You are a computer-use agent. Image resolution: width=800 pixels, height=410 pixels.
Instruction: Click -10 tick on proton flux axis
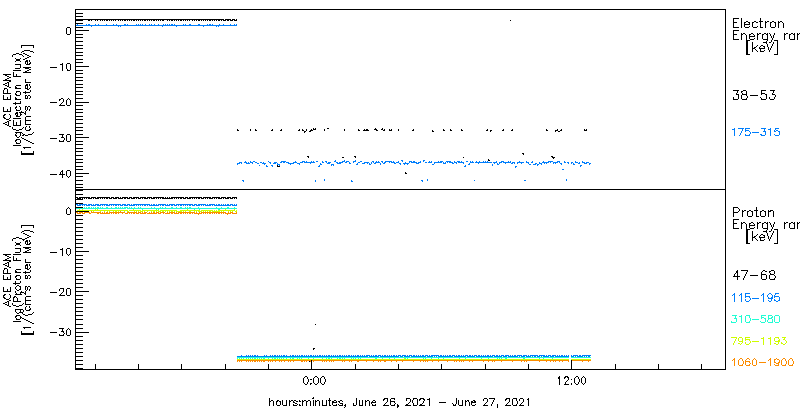pyautogui.click(x=60, y=251)
